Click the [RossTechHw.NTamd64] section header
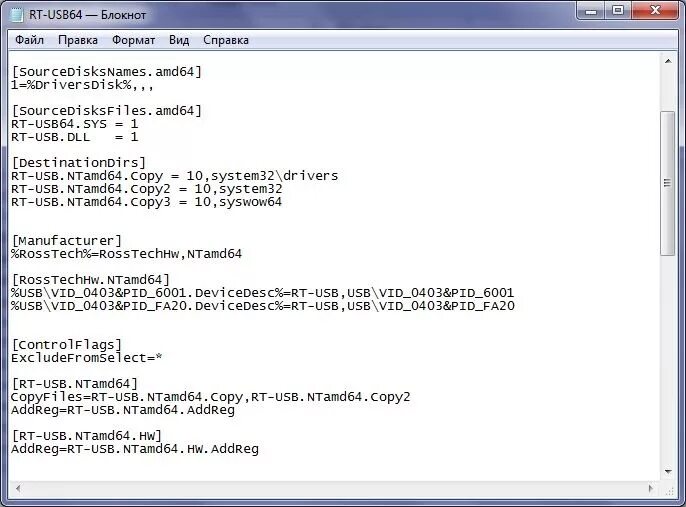The height and width of the screenshot is (507, 686). click(x=91, y=280)
